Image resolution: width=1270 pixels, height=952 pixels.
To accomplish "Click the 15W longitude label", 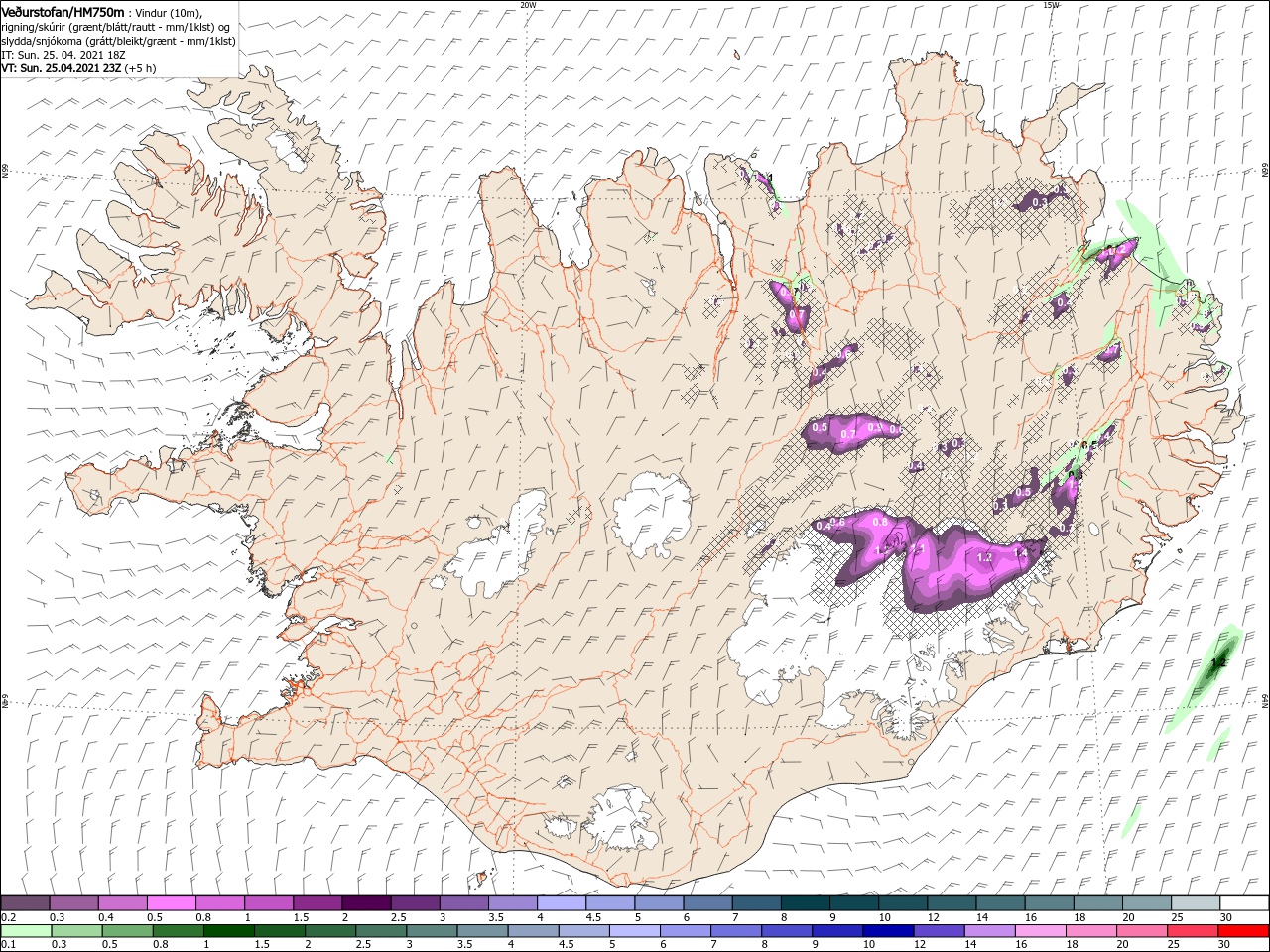I will click(1051, 5).
